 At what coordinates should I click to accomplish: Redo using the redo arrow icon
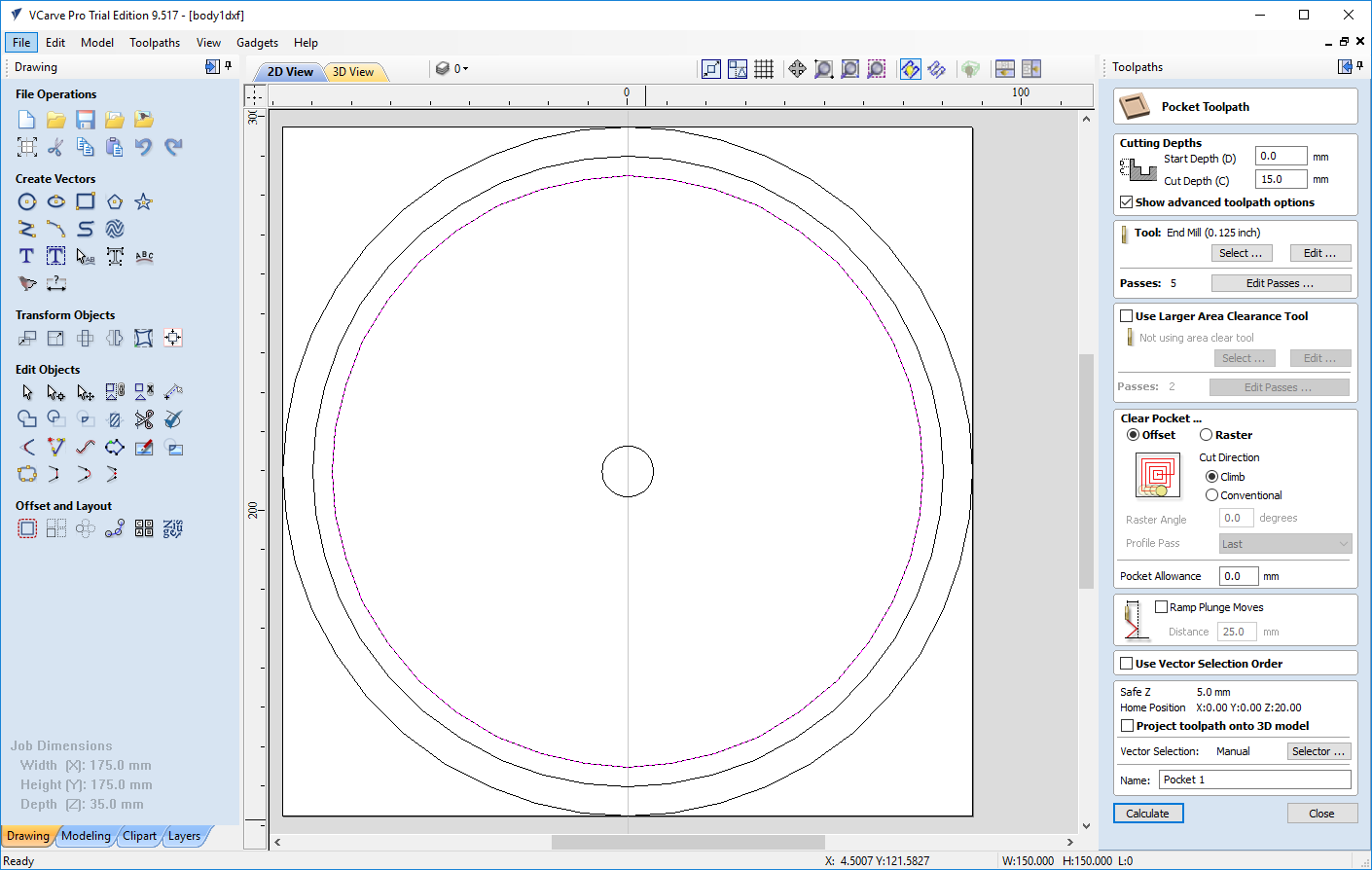pyautogui.click(x=173, y=147)
